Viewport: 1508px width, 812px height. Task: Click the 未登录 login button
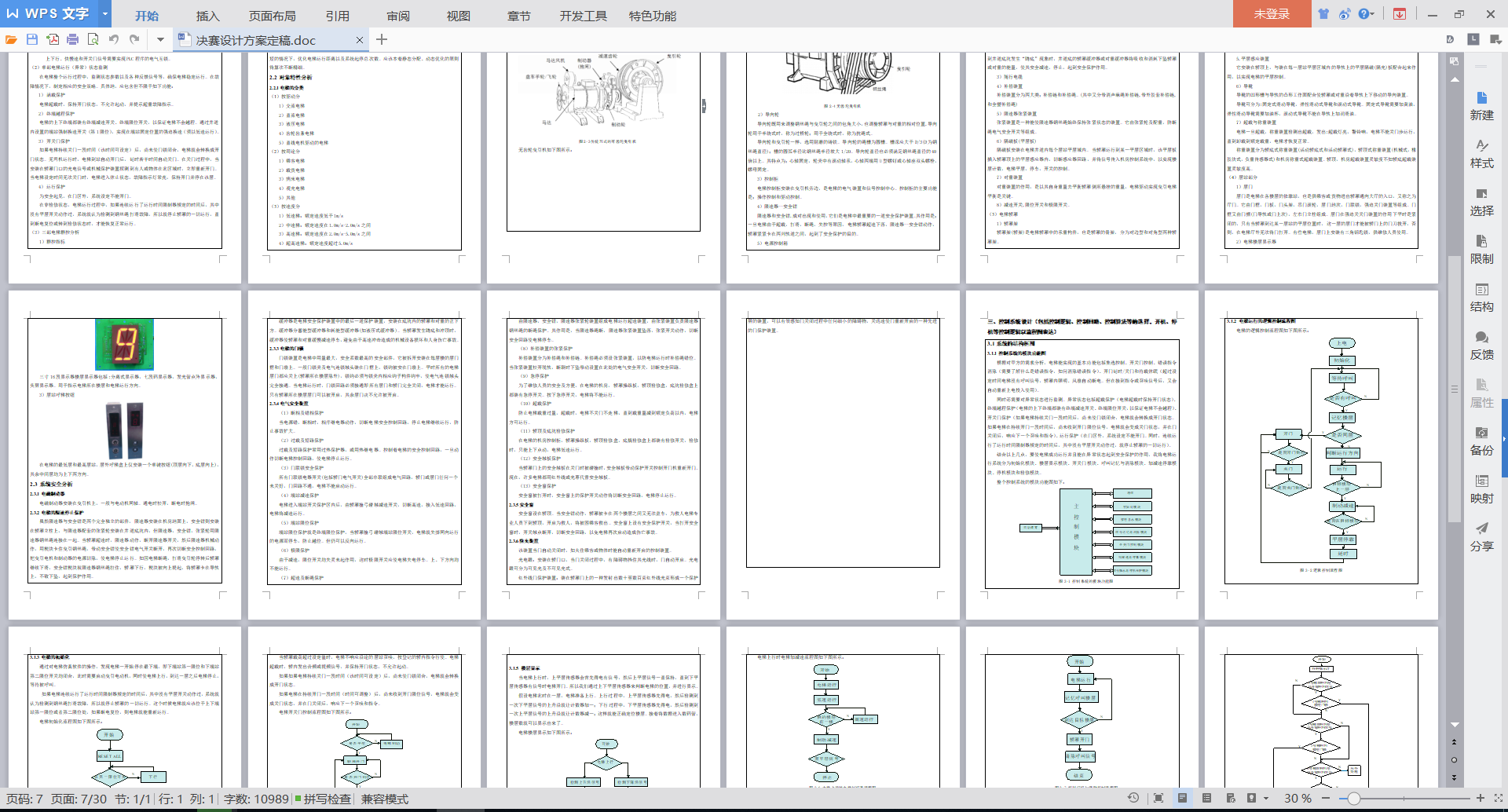(1271, 14)
